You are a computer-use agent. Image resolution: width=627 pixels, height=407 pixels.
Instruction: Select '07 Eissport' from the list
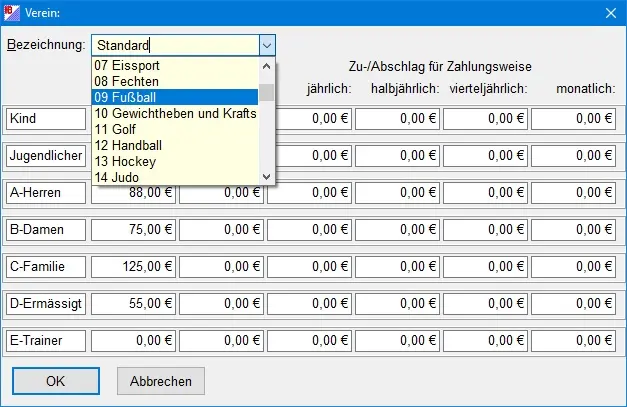point(175,65)
